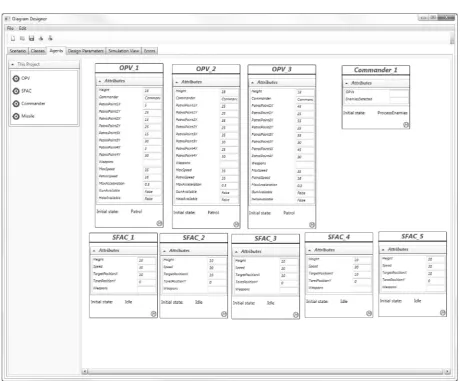This screenshot has width=460, height=381.
Task: Click the corner circle icon of SFAC_4 card
Action: pyautogui.click(x=369, y=313)
